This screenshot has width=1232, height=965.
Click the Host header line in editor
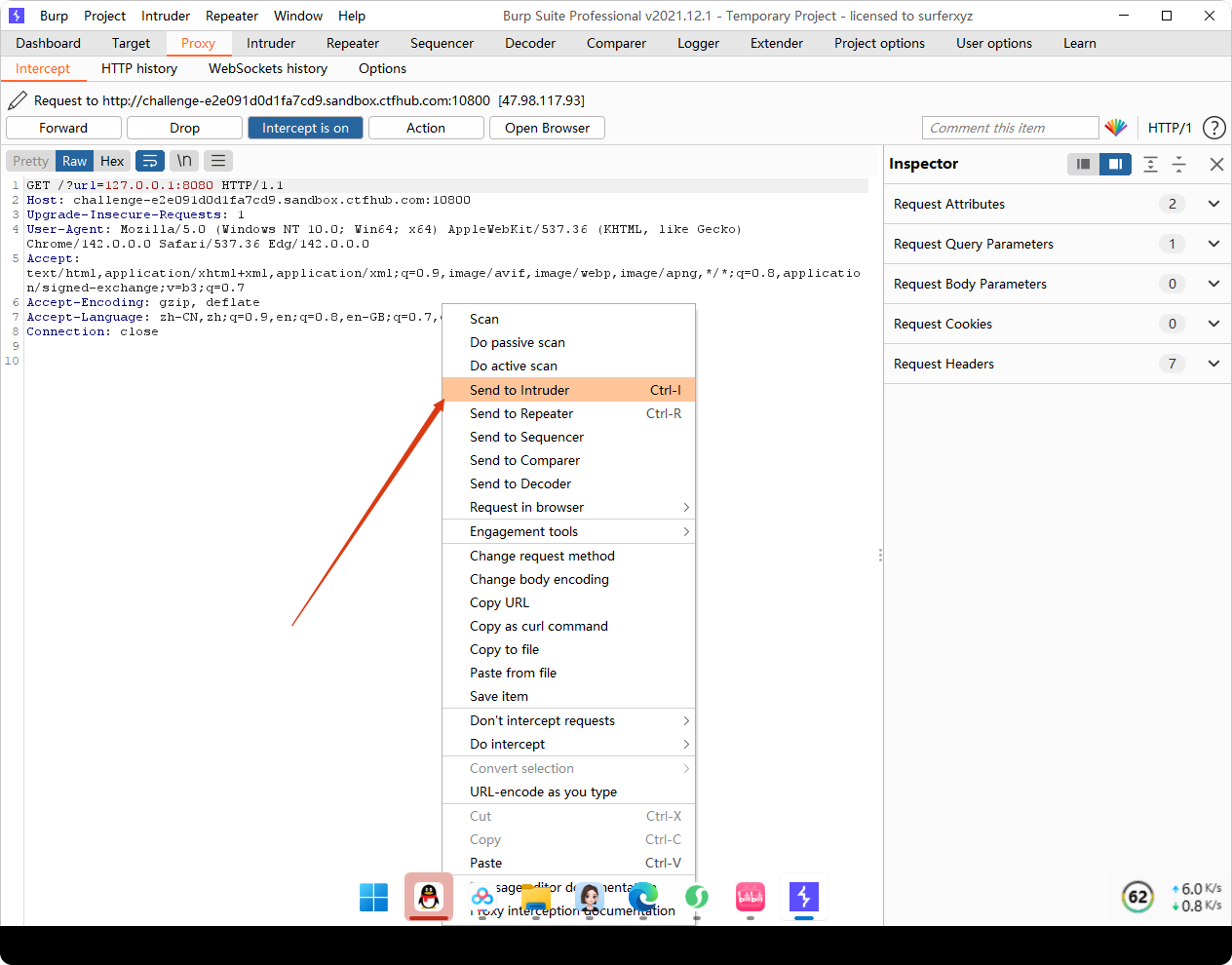249,200
